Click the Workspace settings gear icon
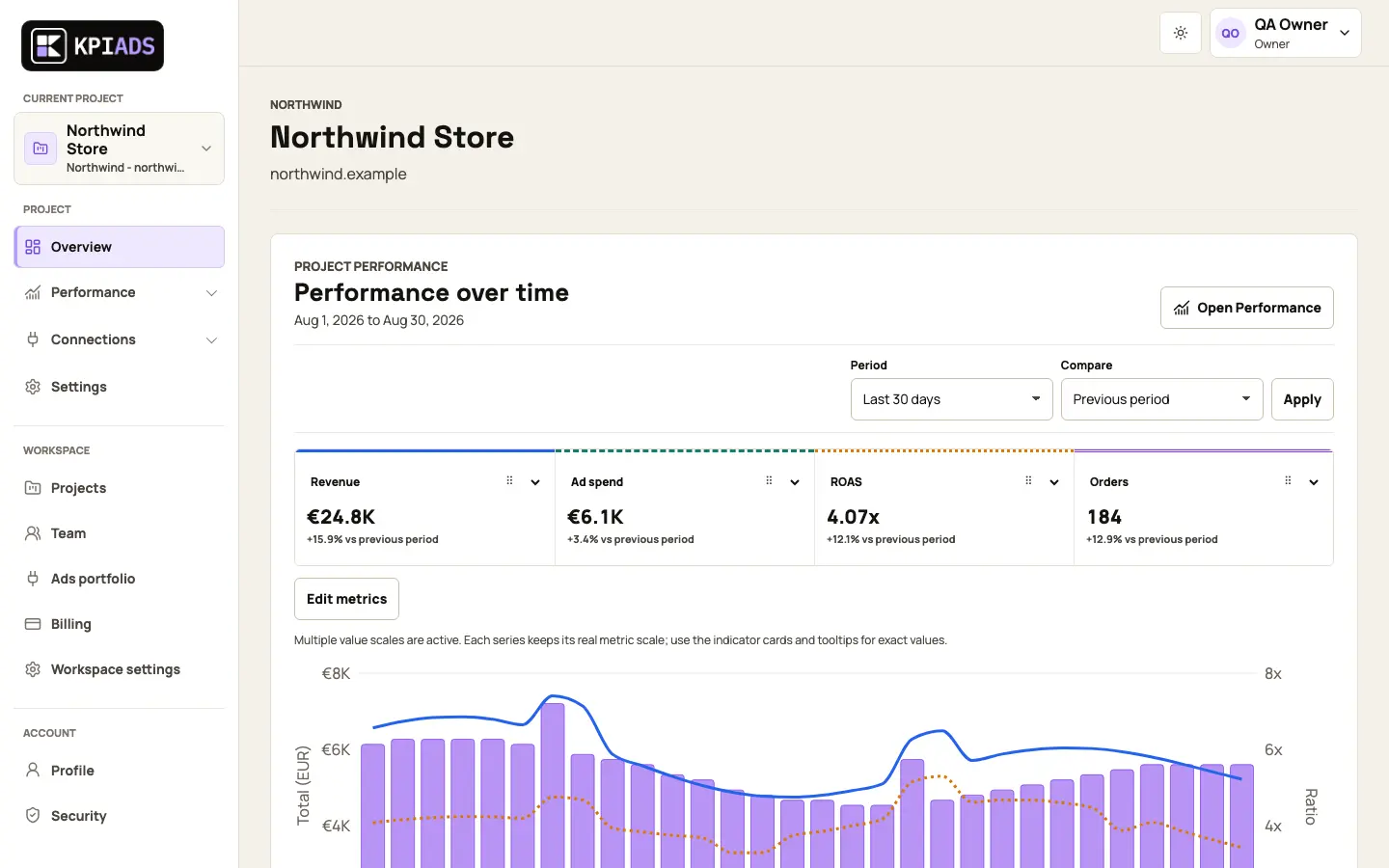This screenshot has width=1389, height=868. [33, 669]
